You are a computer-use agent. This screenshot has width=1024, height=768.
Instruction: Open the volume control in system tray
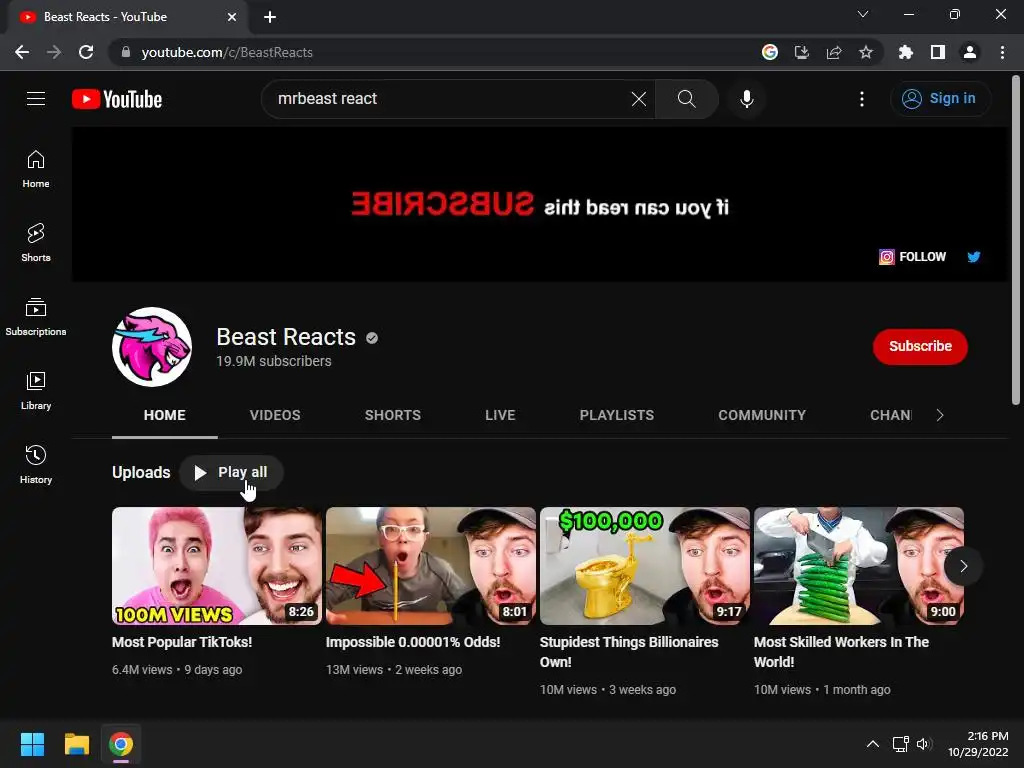pos(923,744)
